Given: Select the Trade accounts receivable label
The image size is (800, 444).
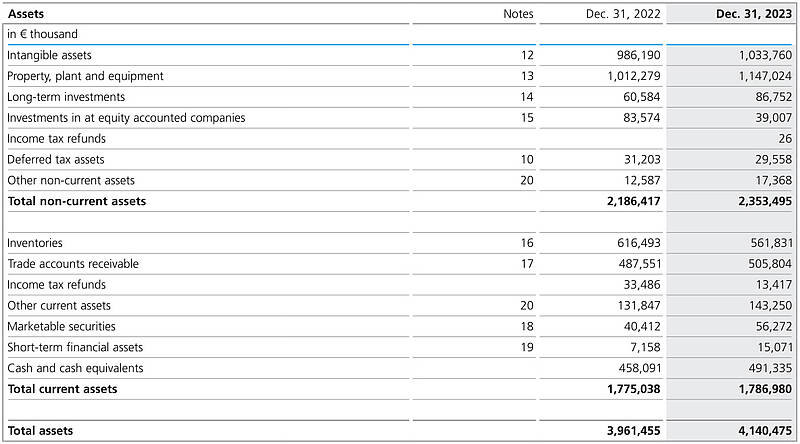Looking at the screenshot, I should [x=73, y=264].
